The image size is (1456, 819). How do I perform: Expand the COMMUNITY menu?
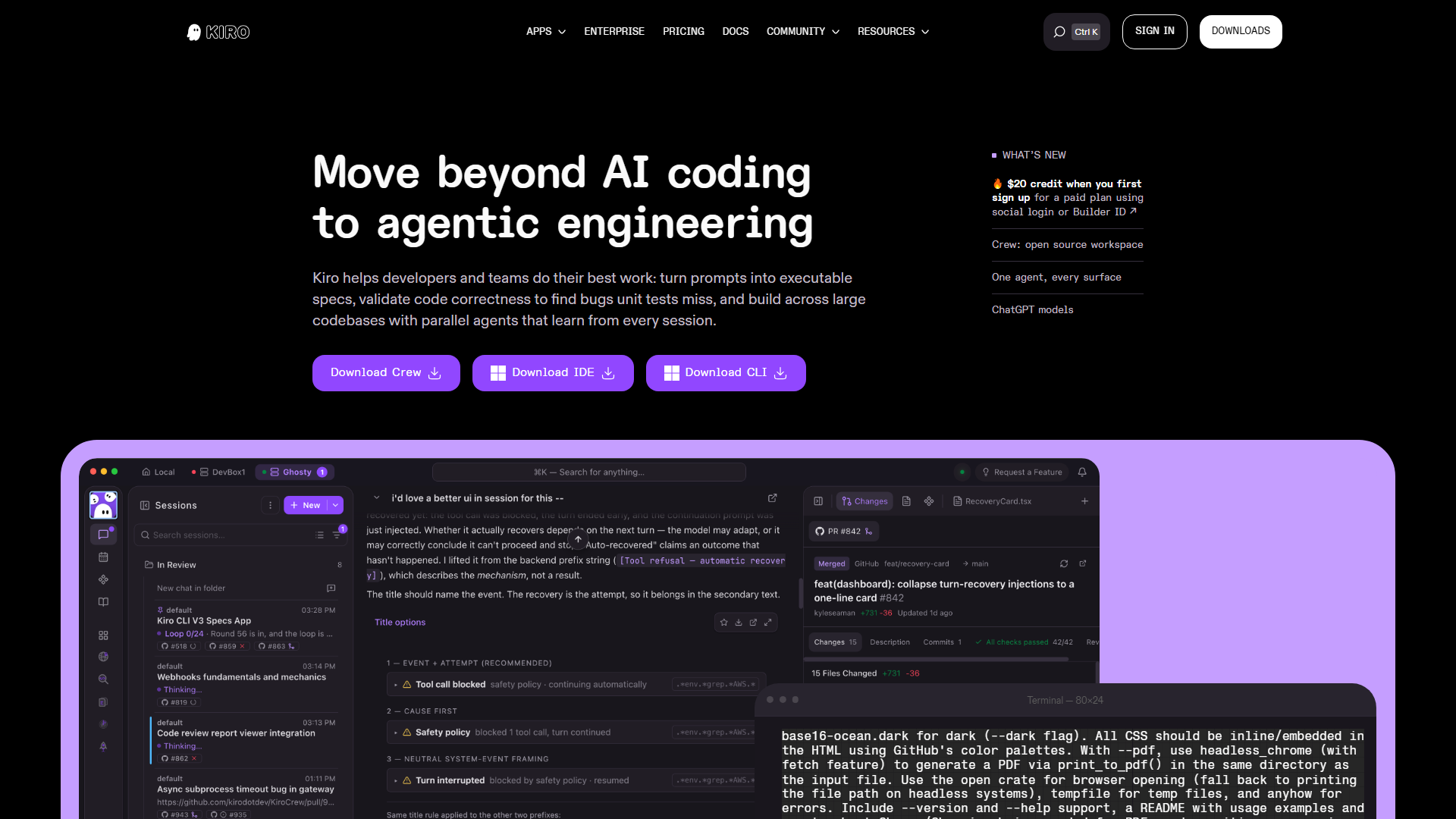(x=803, y=31)
